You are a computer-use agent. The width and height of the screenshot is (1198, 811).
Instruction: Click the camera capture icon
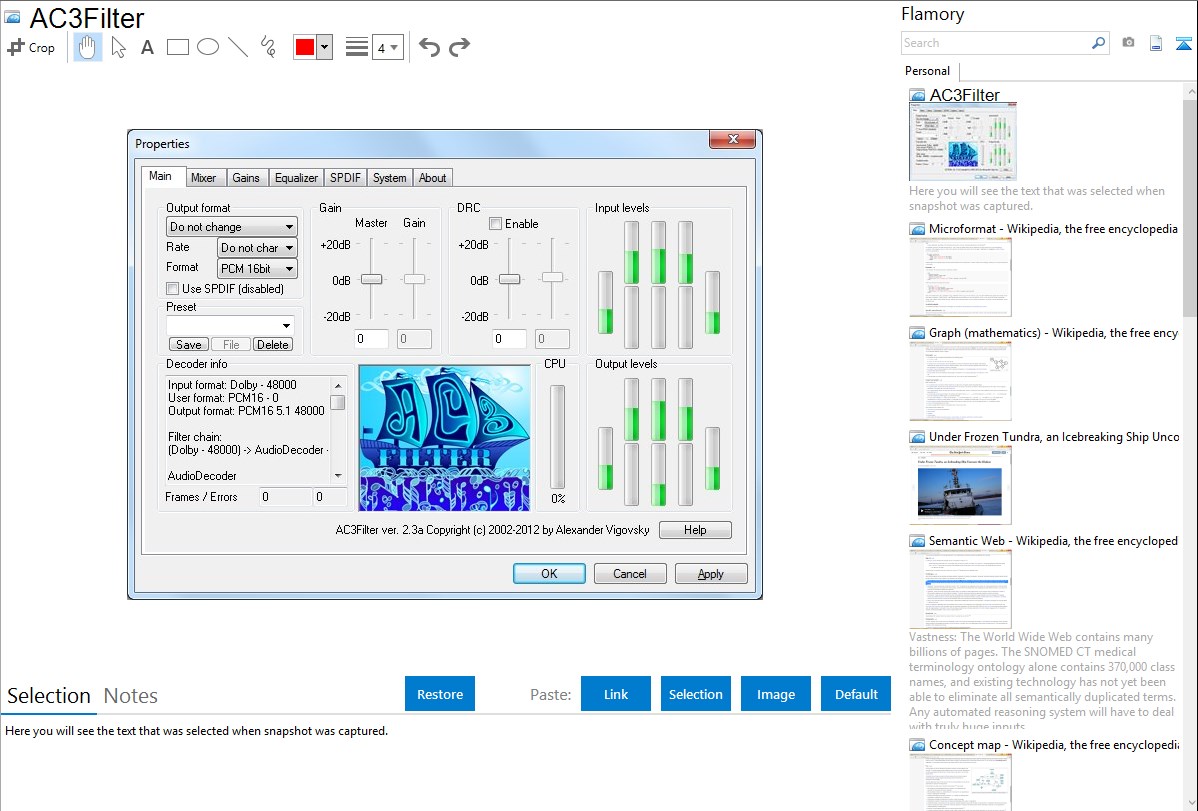click(1128, 43)
